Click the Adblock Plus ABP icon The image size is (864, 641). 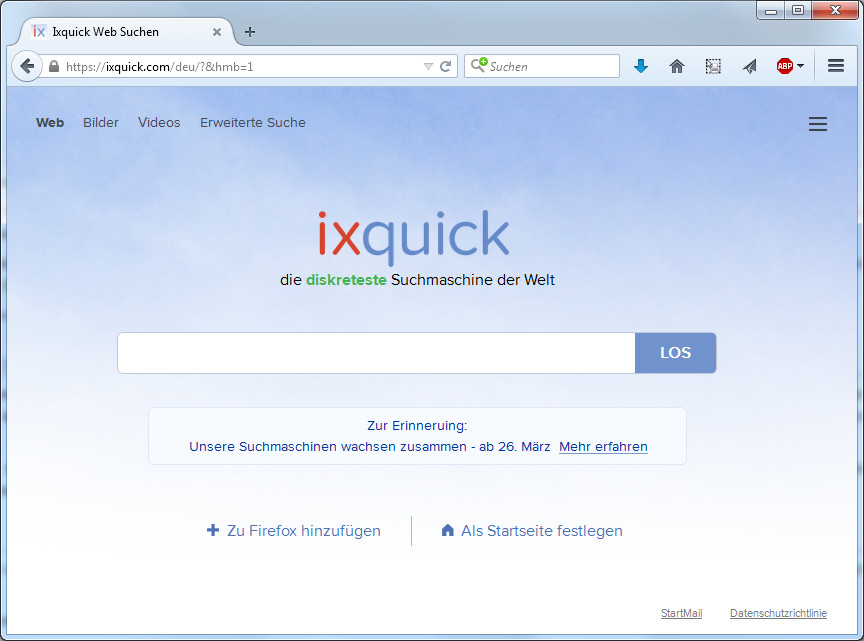(x=785, y=66)
